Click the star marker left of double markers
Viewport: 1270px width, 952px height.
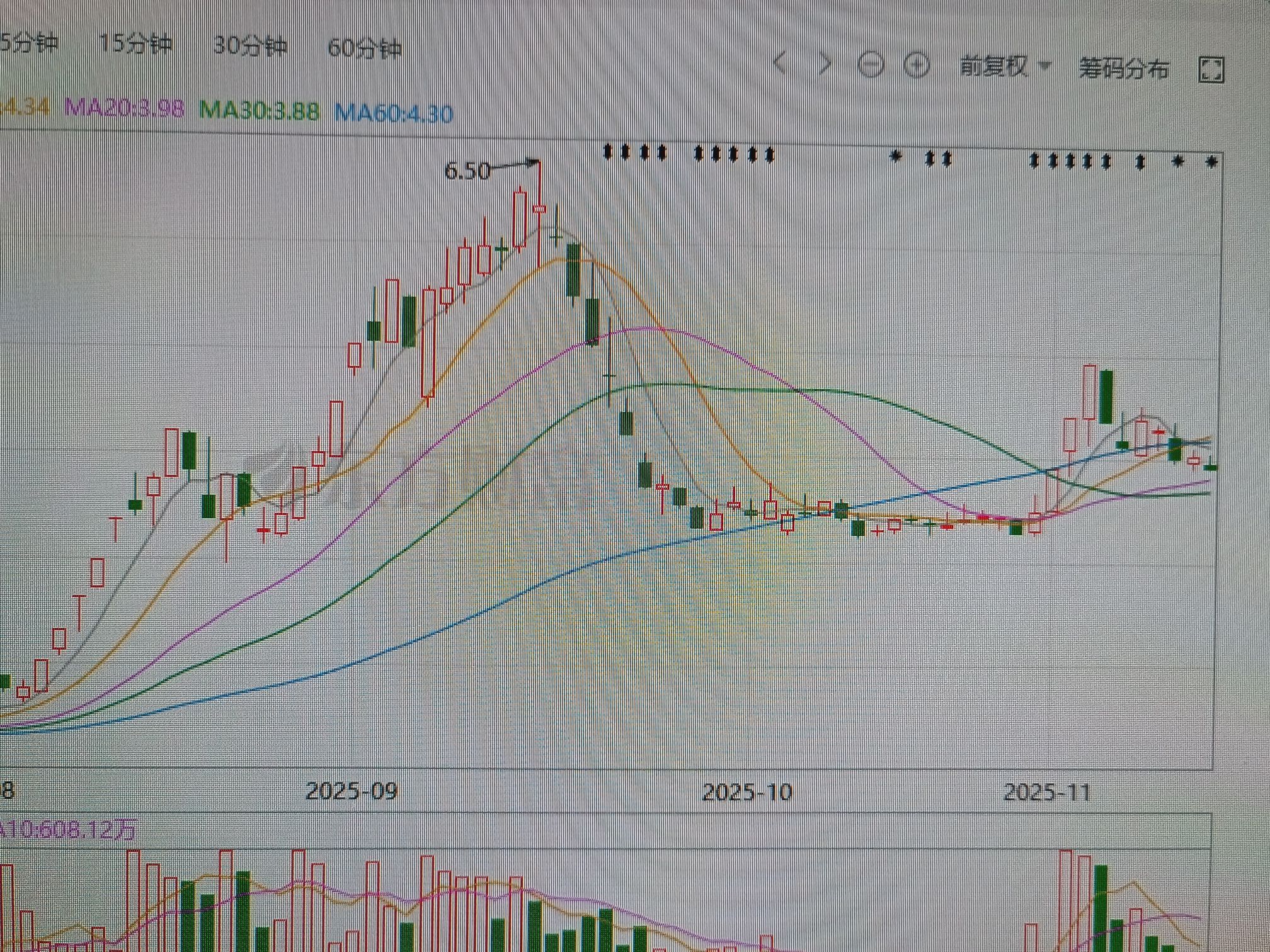896,156
